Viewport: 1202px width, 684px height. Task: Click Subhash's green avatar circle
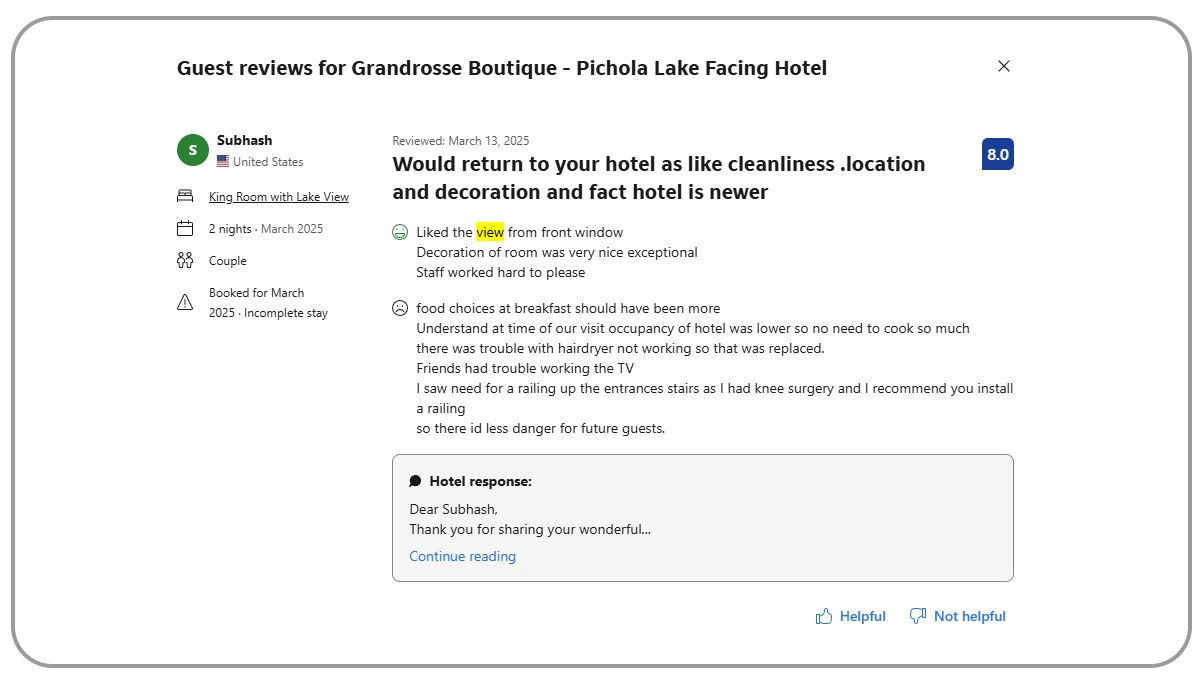(192, 150)
